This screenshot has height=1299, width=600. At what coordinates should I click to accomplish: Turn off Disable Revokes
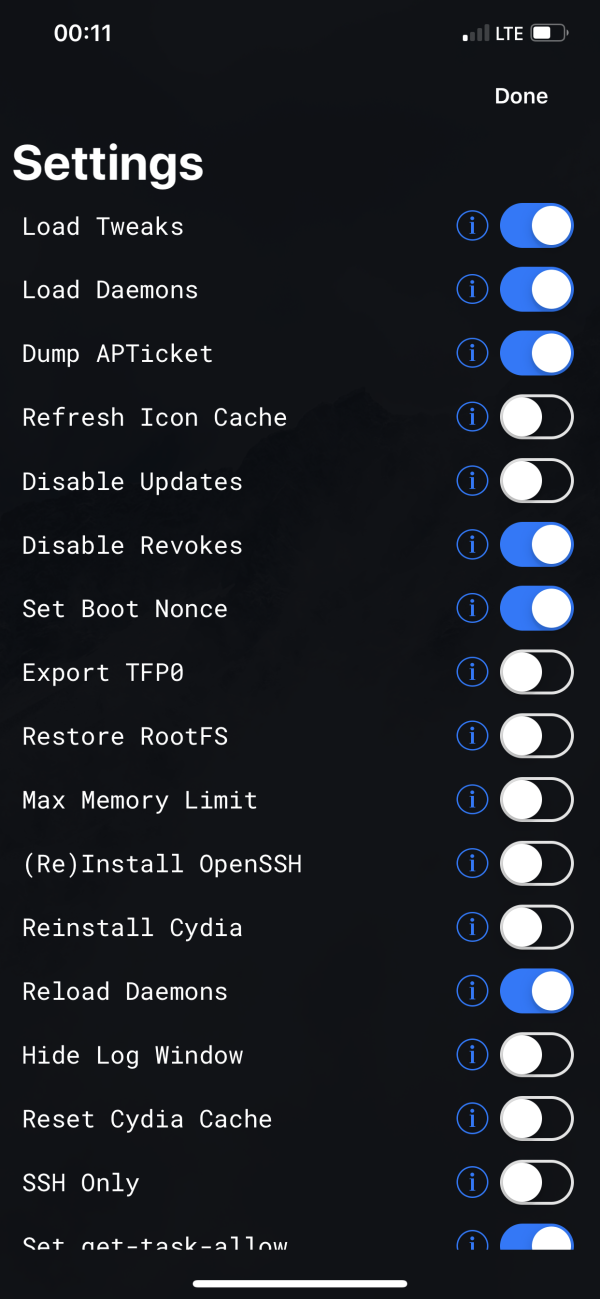pos(536,544)
